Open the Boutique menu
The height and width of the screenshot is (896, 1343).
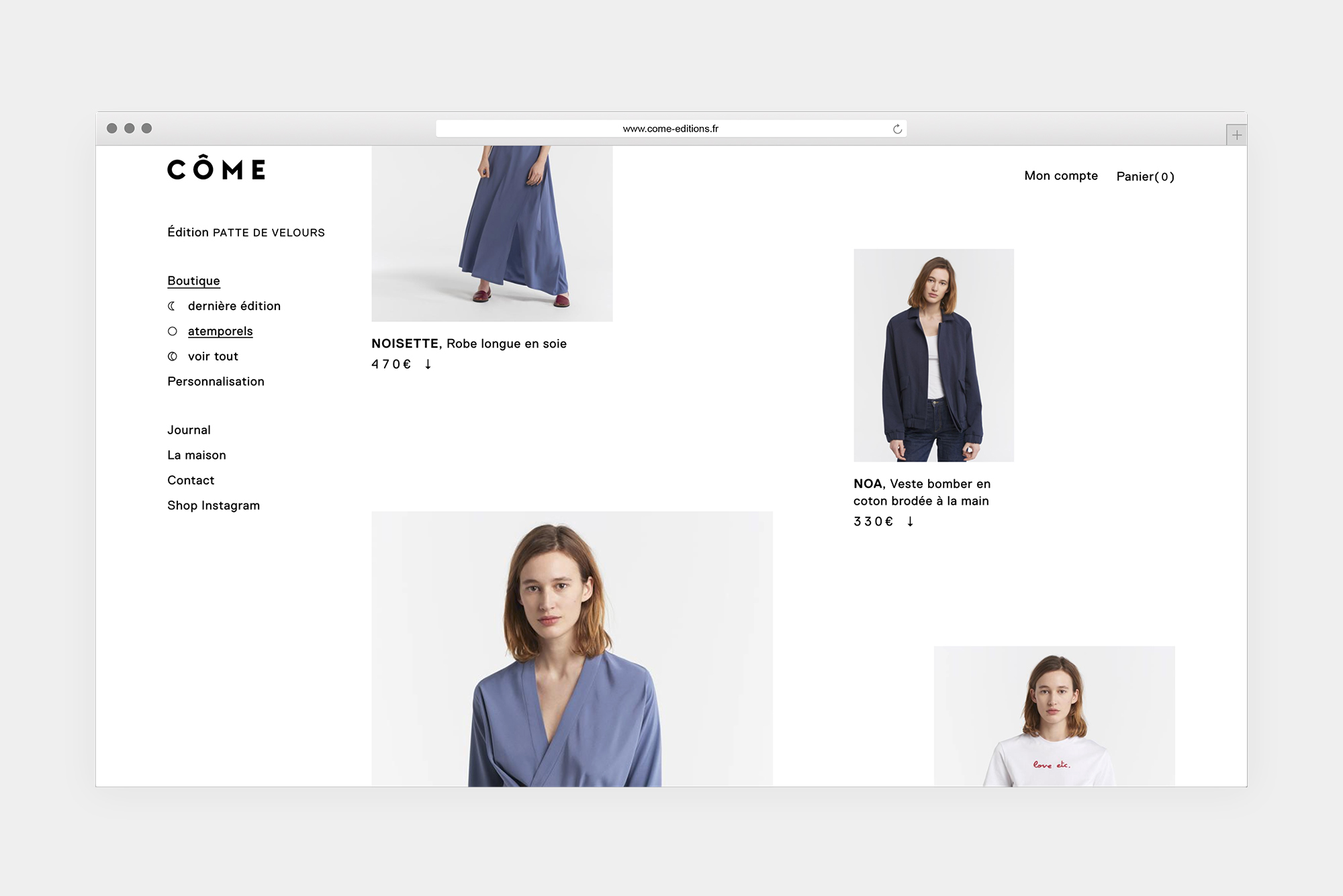pos(193,281)
